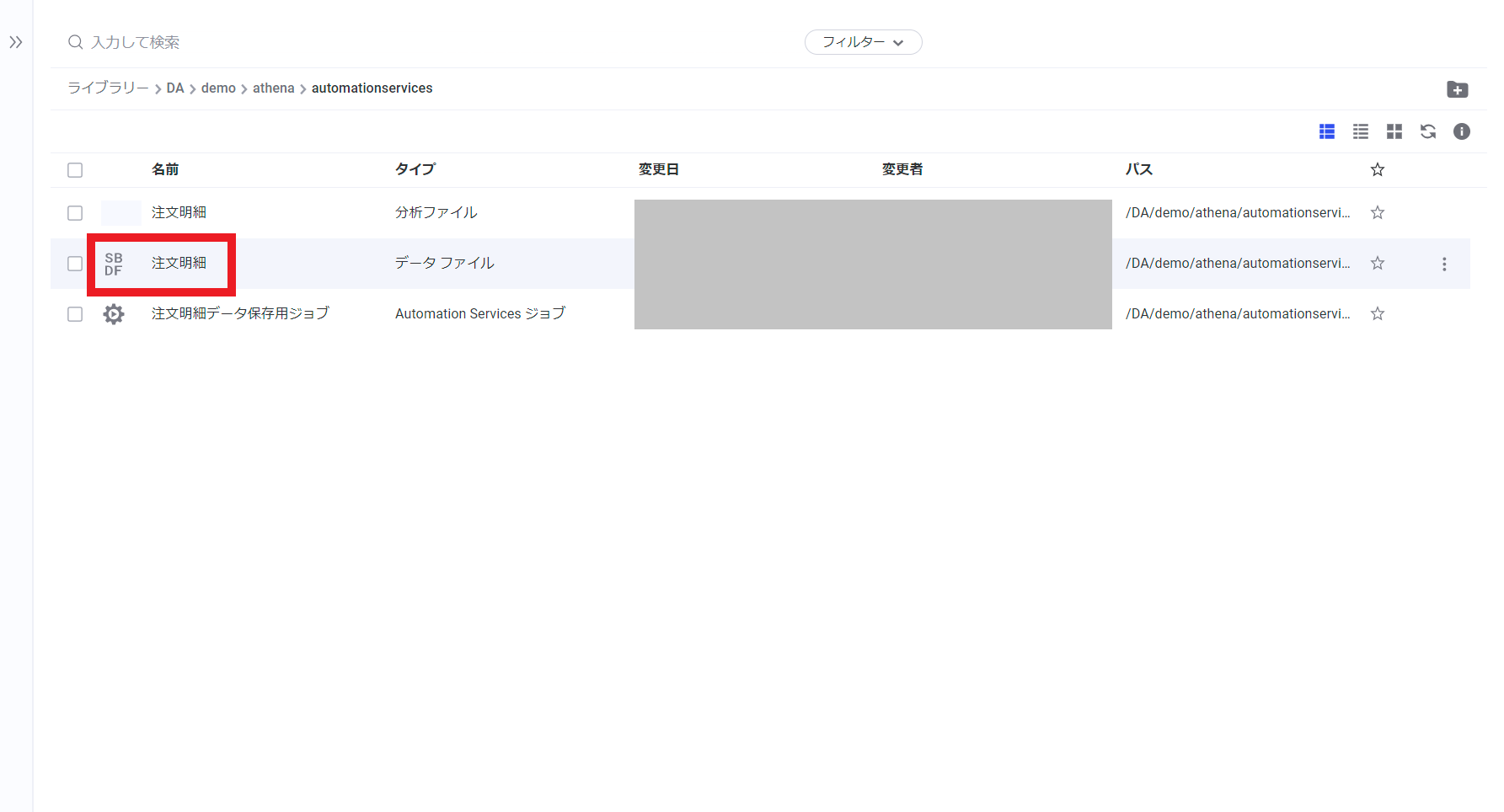Expand the left sidebar with double chevron
The width and height of the screenshot is (1504, 812).
(16, 42)
